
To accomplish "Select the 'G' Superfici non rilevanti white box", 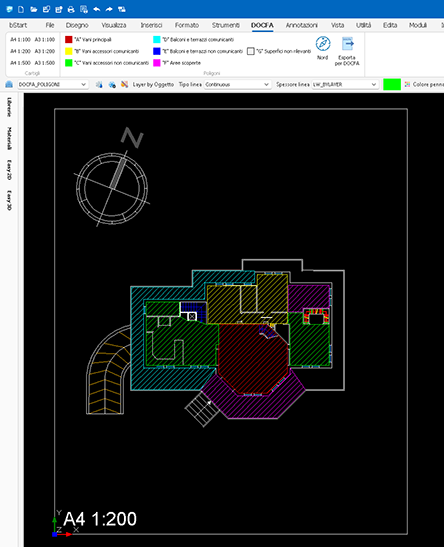I will click(x=250, y=51).
